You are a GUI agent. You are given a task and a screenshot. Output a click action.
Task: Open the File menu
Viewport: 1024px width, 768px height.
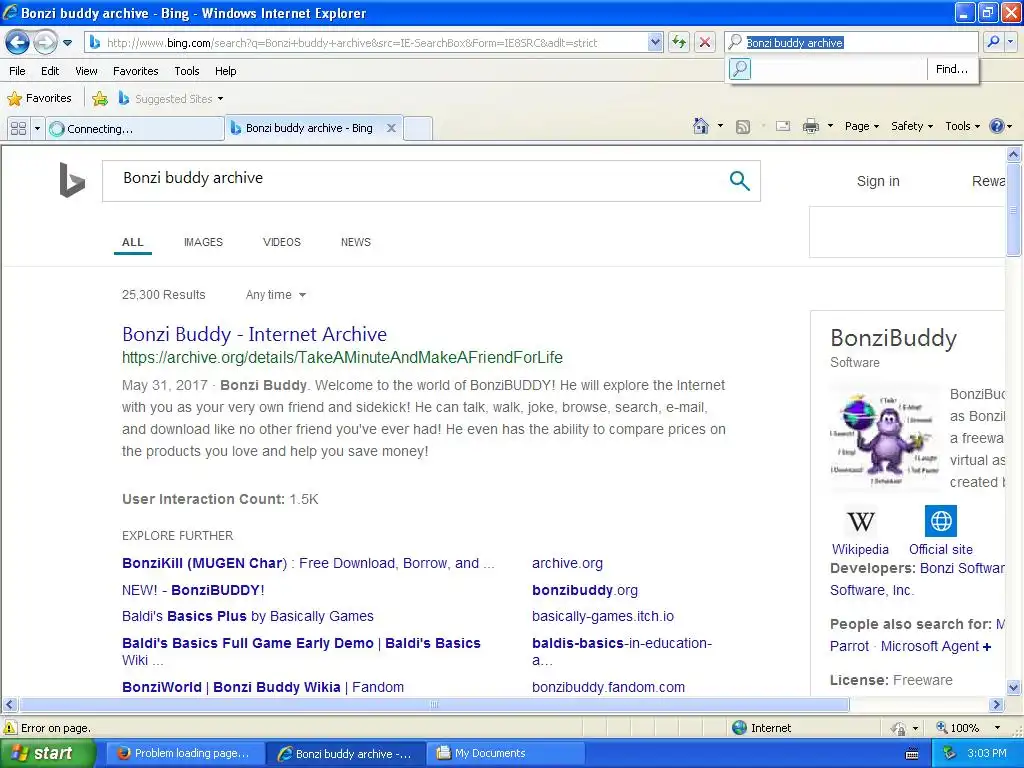[18, 71]
